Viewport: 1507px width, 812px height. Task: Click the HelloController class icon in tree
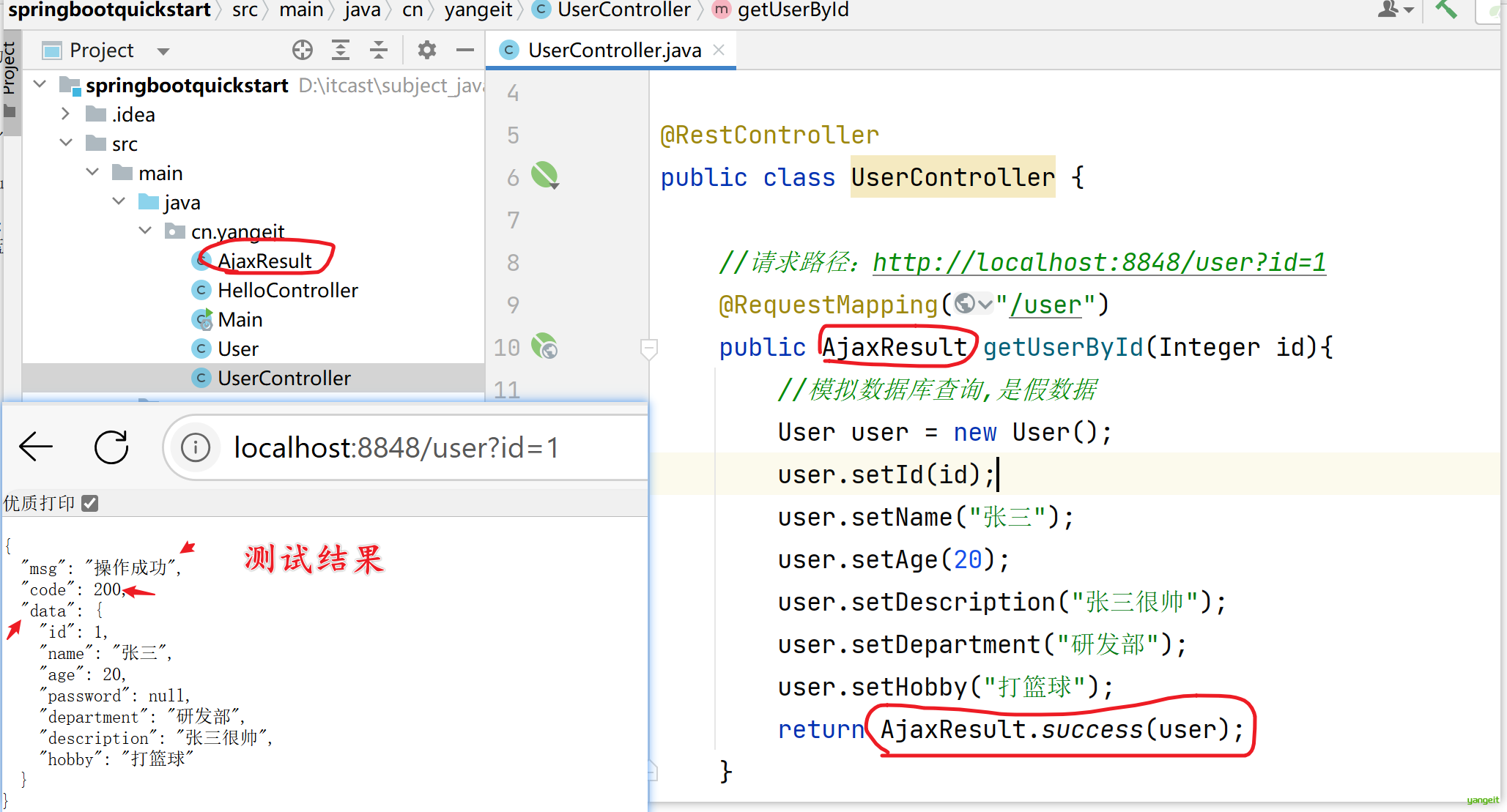[201, 291]
